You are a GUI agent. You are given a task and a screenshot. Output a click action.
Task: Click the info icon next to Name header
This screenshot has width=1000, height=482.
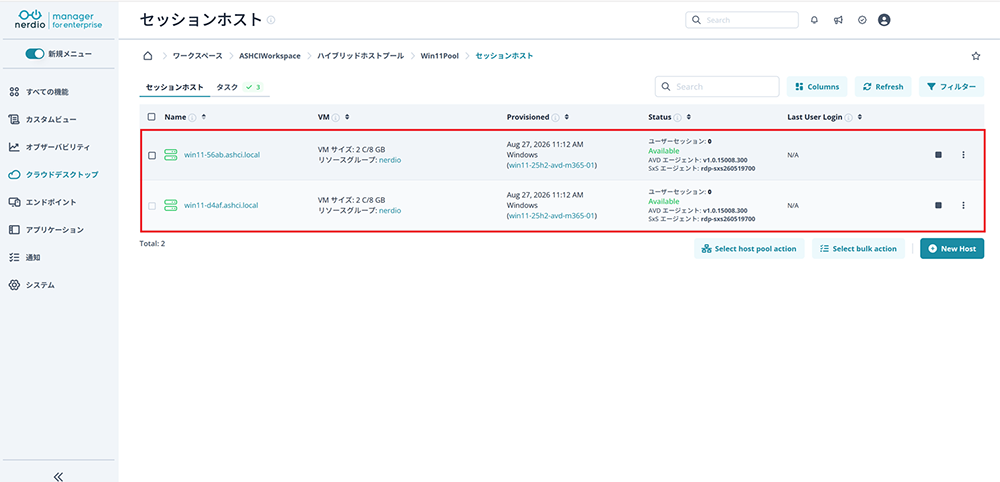pyautogui.click(x=192, y=117)
